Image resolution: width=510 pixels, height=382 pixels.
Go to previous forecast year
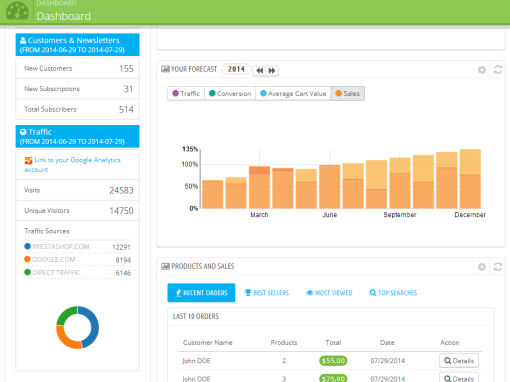click(259, 70)
